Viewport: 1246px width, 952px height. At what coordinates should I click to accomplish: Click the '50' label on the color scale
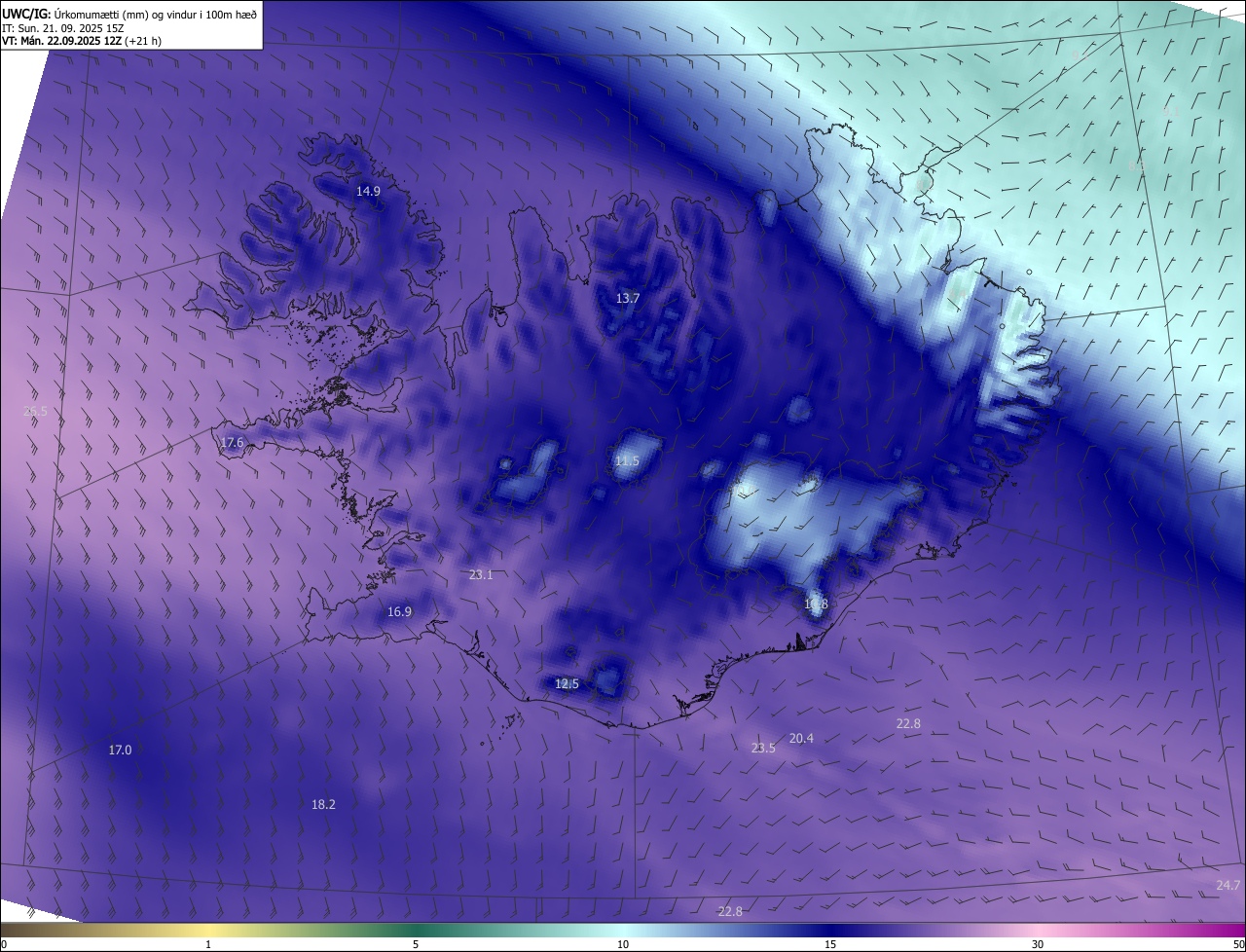click(1238, 945)
